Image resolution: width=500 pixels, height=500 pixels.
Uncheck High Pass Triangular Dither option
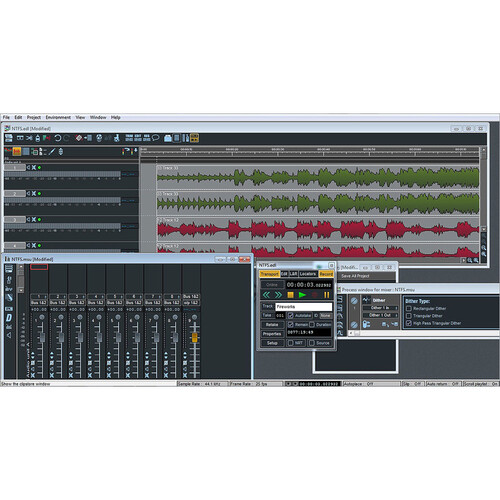pyautogui.click(x=409, y=323)
